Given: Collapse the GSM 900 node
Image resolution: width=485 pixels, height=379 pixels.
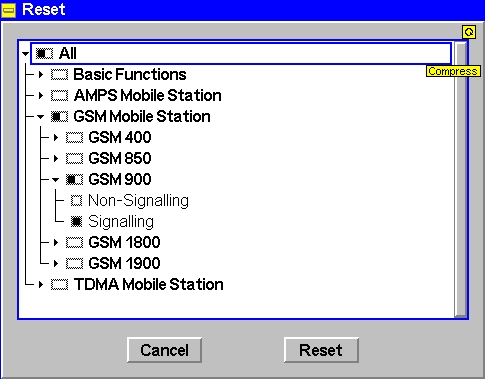Looking at the screenshot, I should pos(56,180).
